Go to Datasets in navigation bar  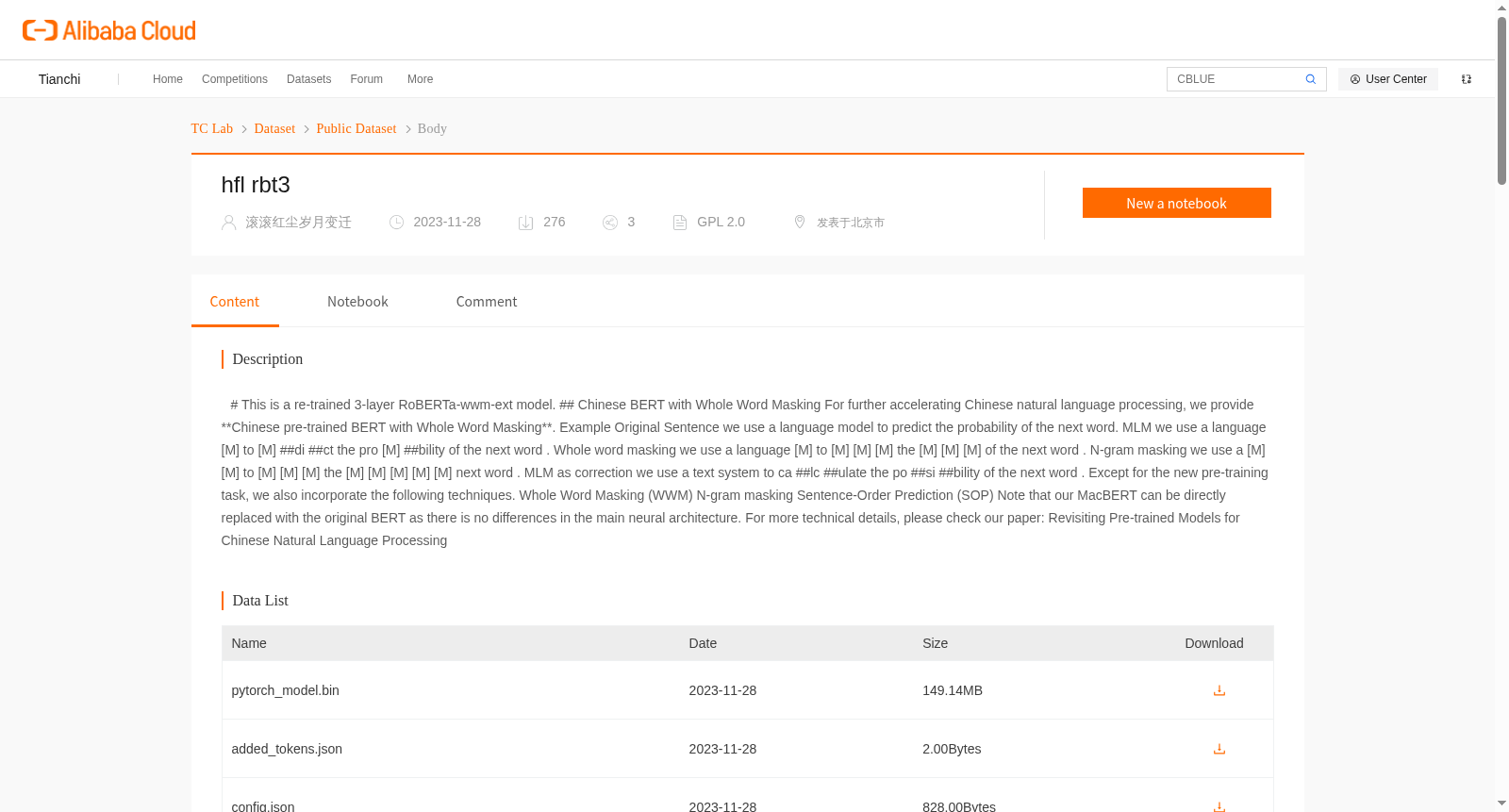[x=309, y=79]
